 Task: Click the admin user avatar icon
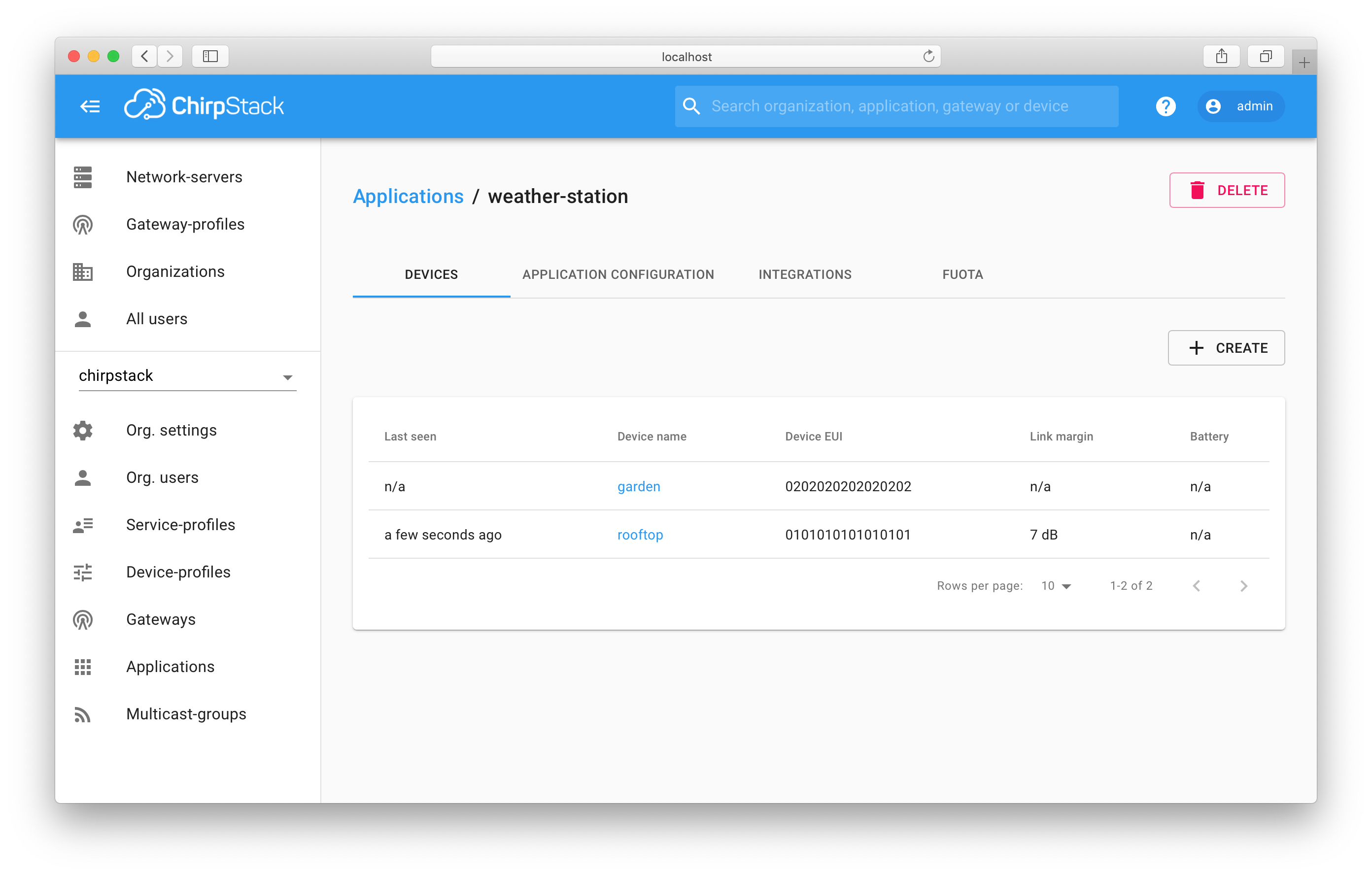tap(1213, 106)
